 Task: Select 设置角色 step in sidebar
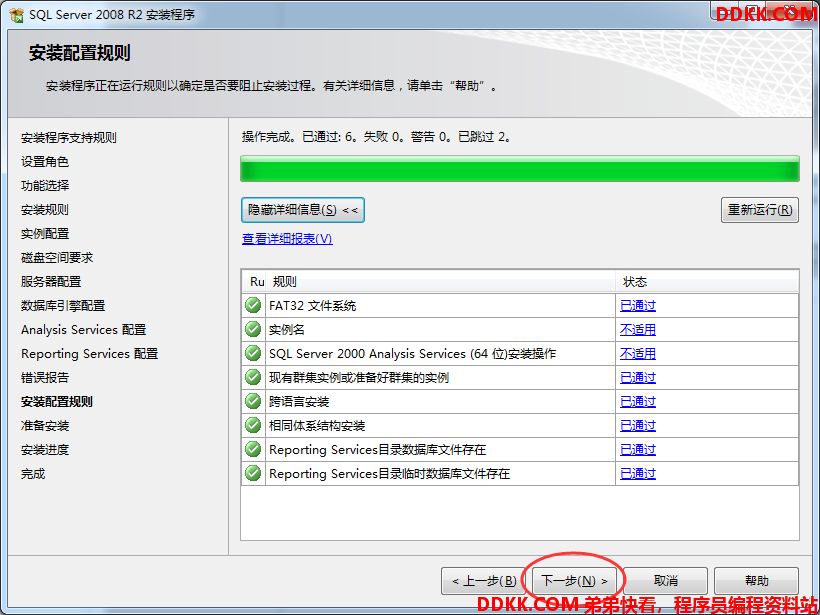click(x=45, y=162)
